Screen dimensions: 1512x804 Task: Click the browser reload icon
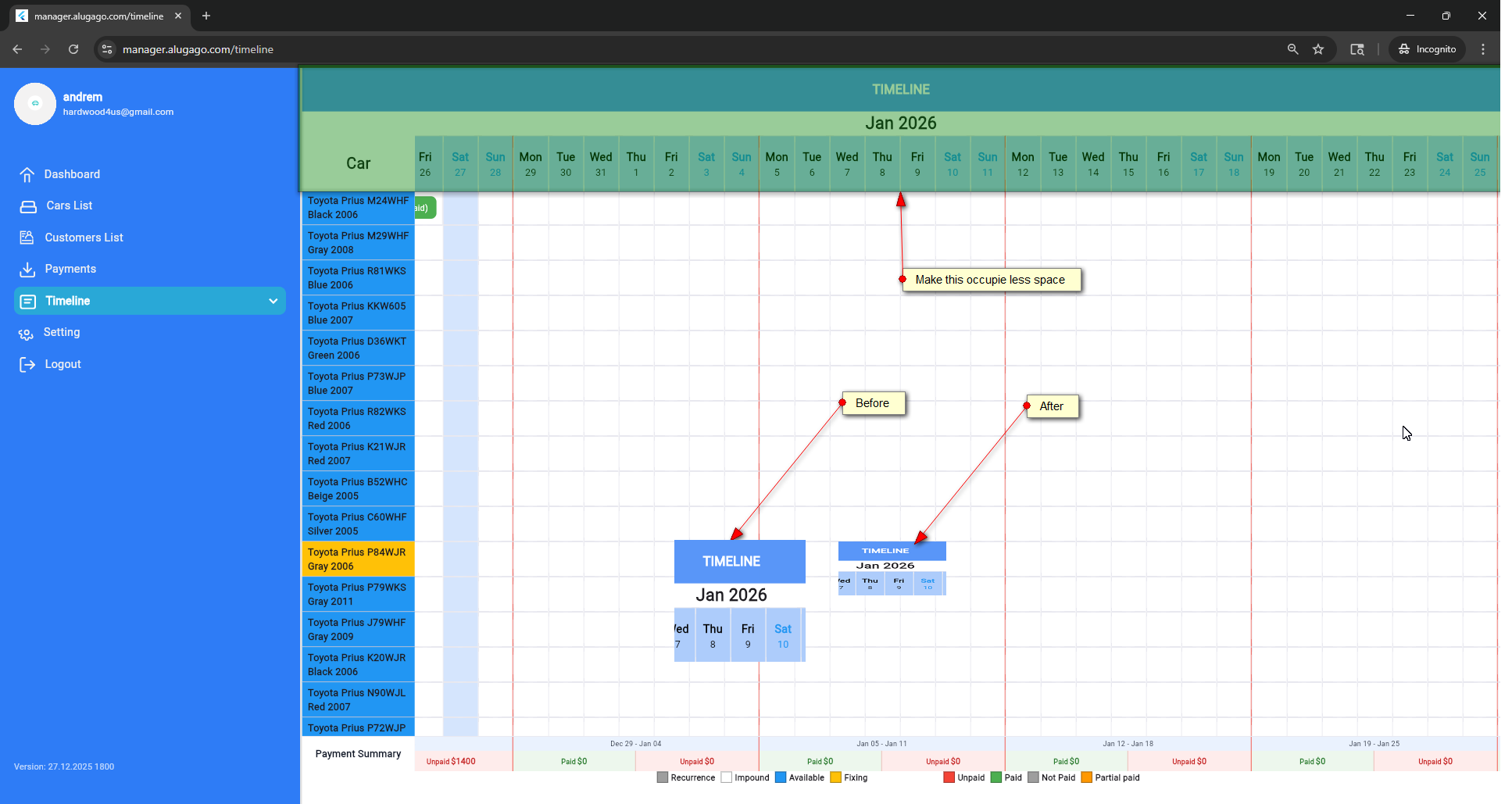point(73,49)
